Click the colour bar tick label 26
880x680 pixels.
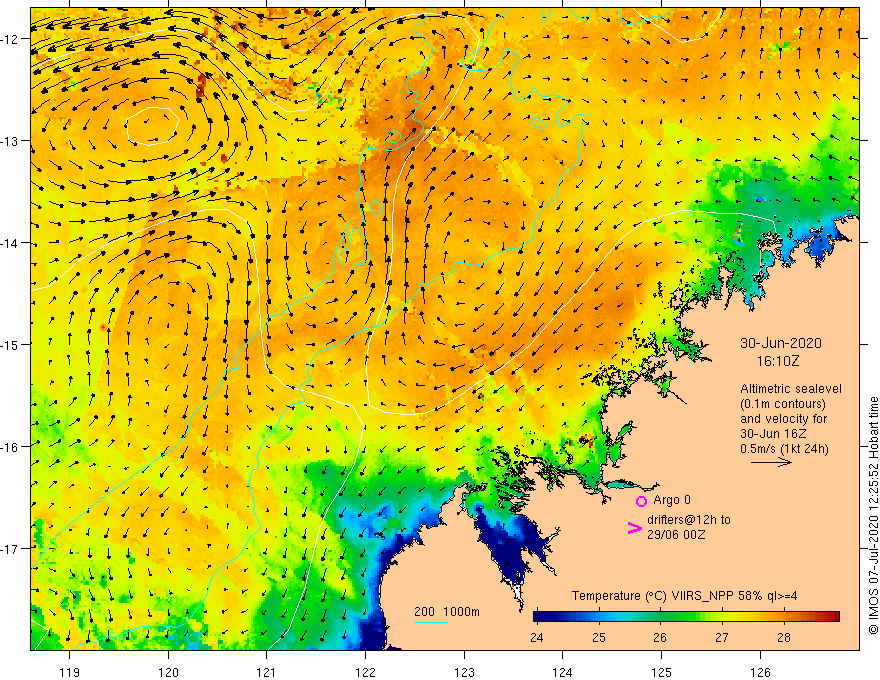pyautogui.click(x=660, y=637)
